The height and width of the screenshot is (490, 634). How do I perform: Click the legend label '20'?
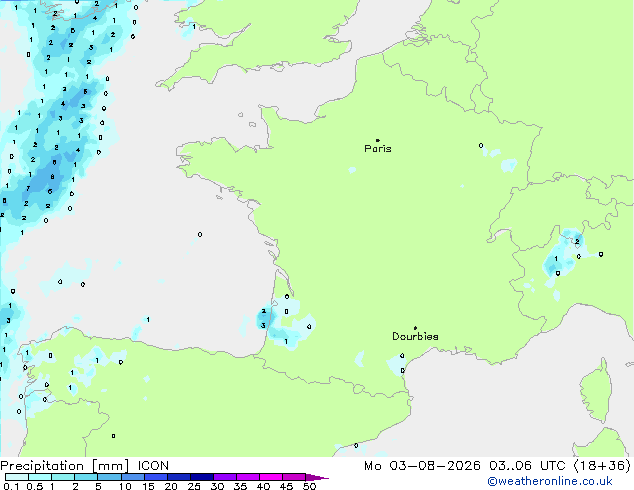(171, 486)
